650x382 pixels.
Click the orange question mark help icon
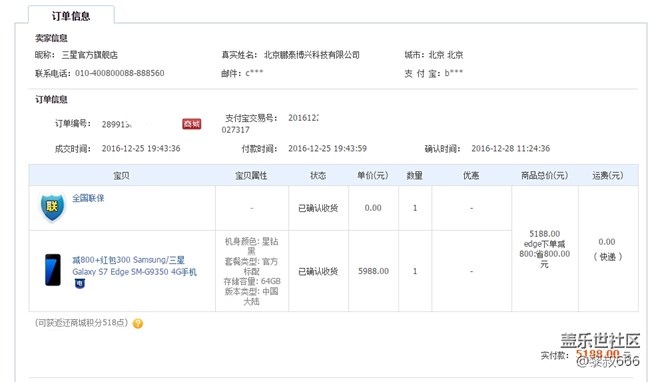click(138, 324)
